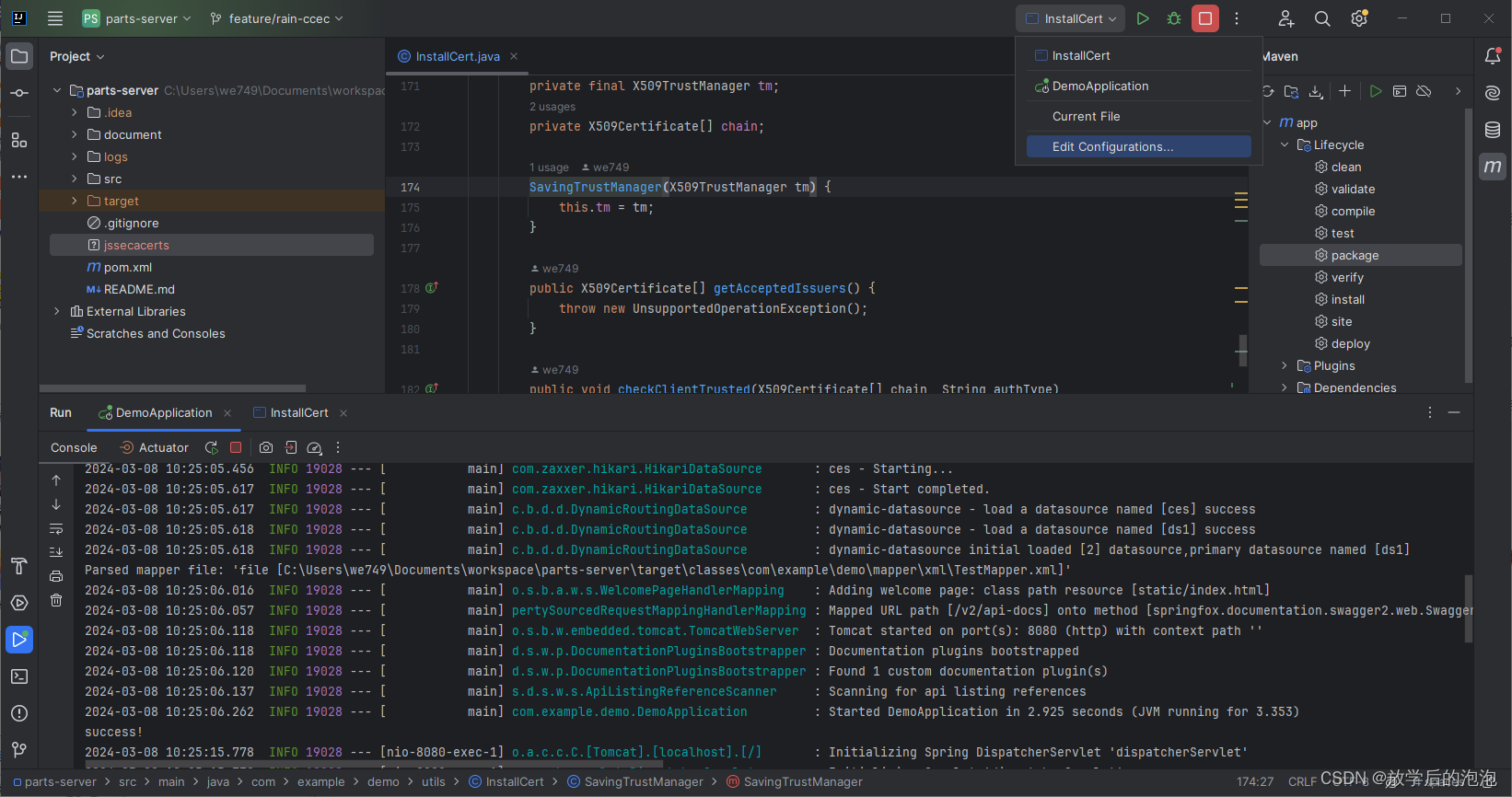The image size is (1512, 797).
Task: Click the CRLF line separator in status bar
Action: 1302,781
